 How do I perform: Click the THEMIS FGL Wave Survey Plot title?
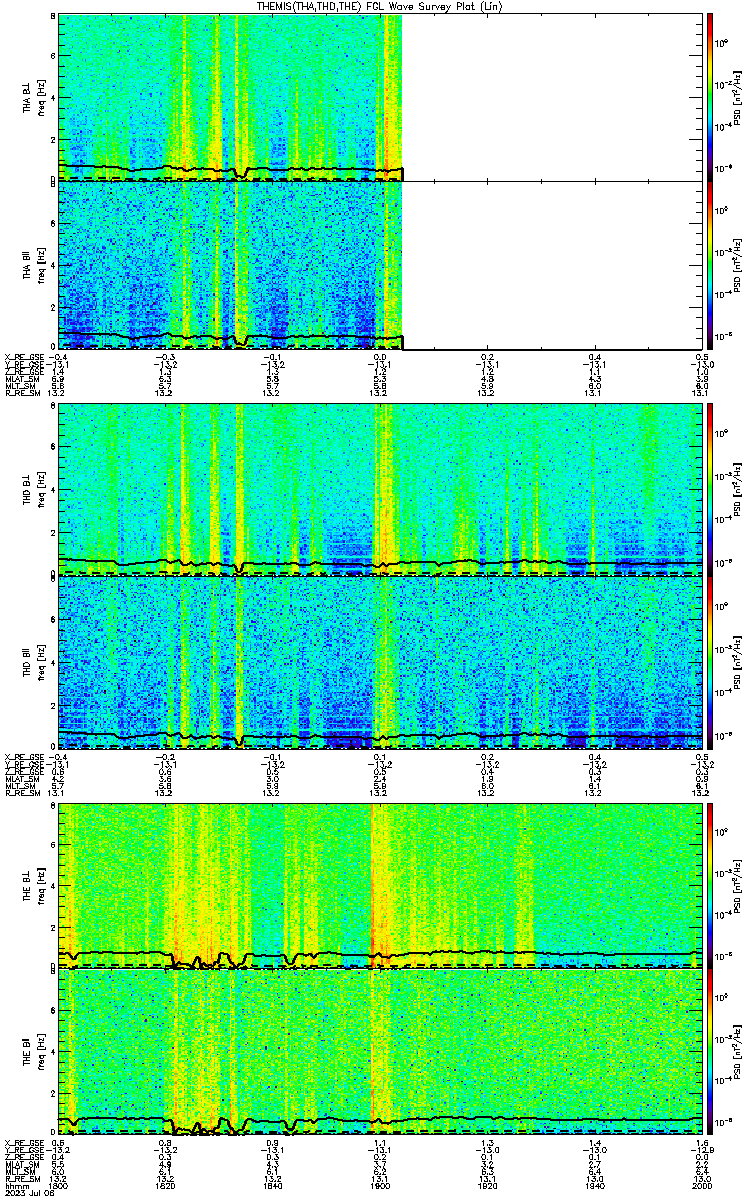[x=379, y=6]
